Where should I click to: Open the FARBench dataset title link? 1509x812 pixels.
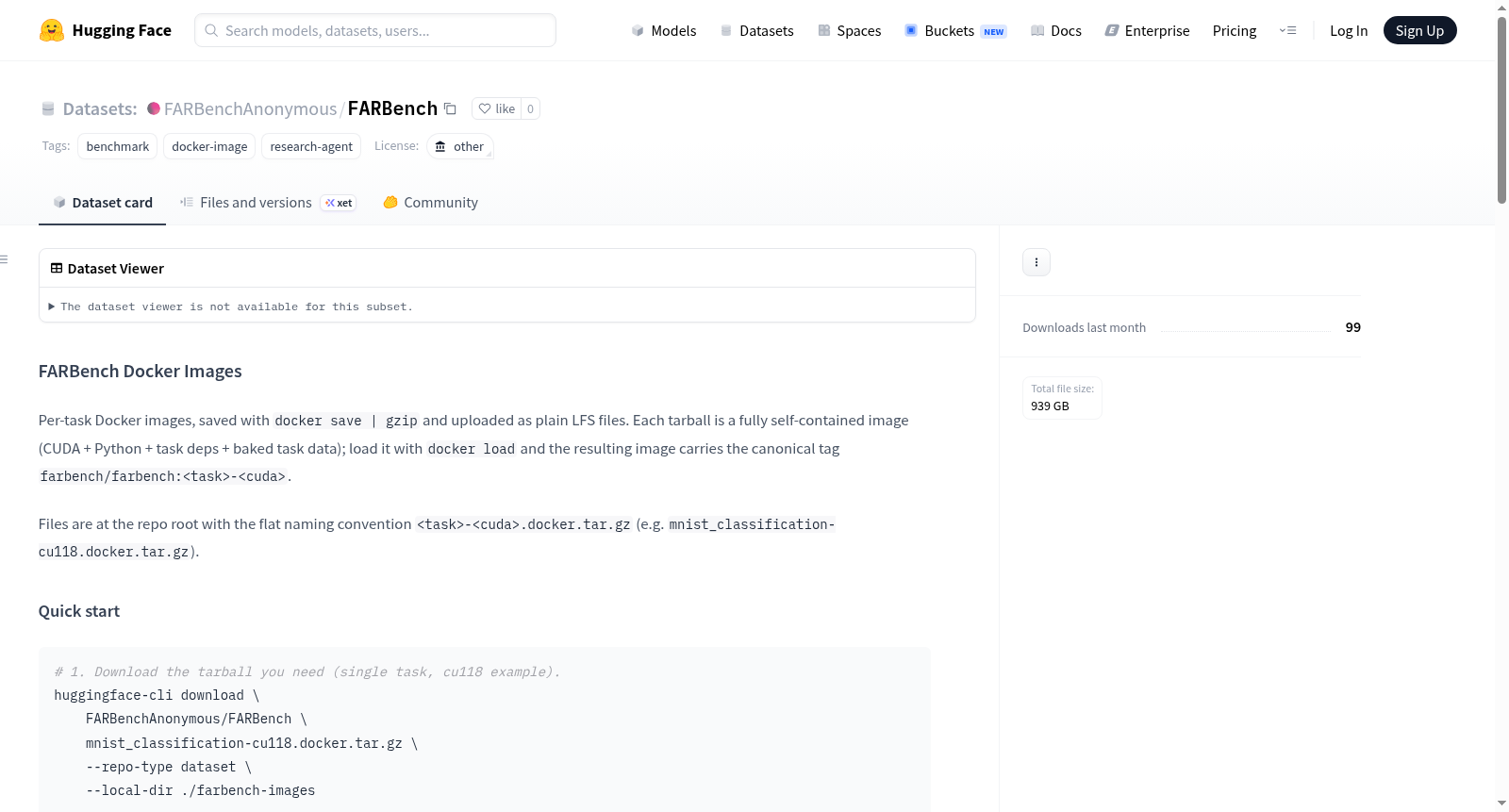[x=392, y=108]
